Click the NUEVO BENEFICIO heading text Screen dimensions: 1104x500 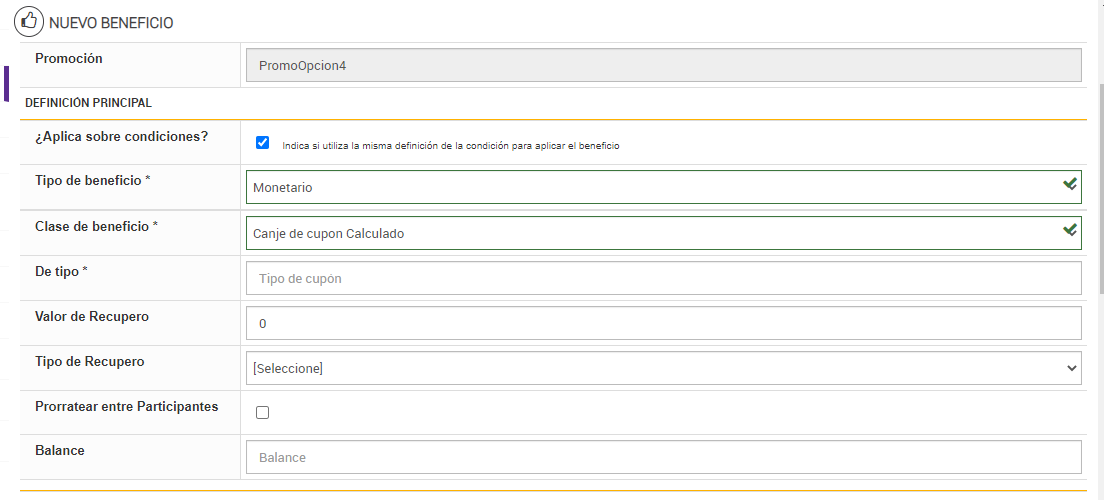click(x=111, y=22)
